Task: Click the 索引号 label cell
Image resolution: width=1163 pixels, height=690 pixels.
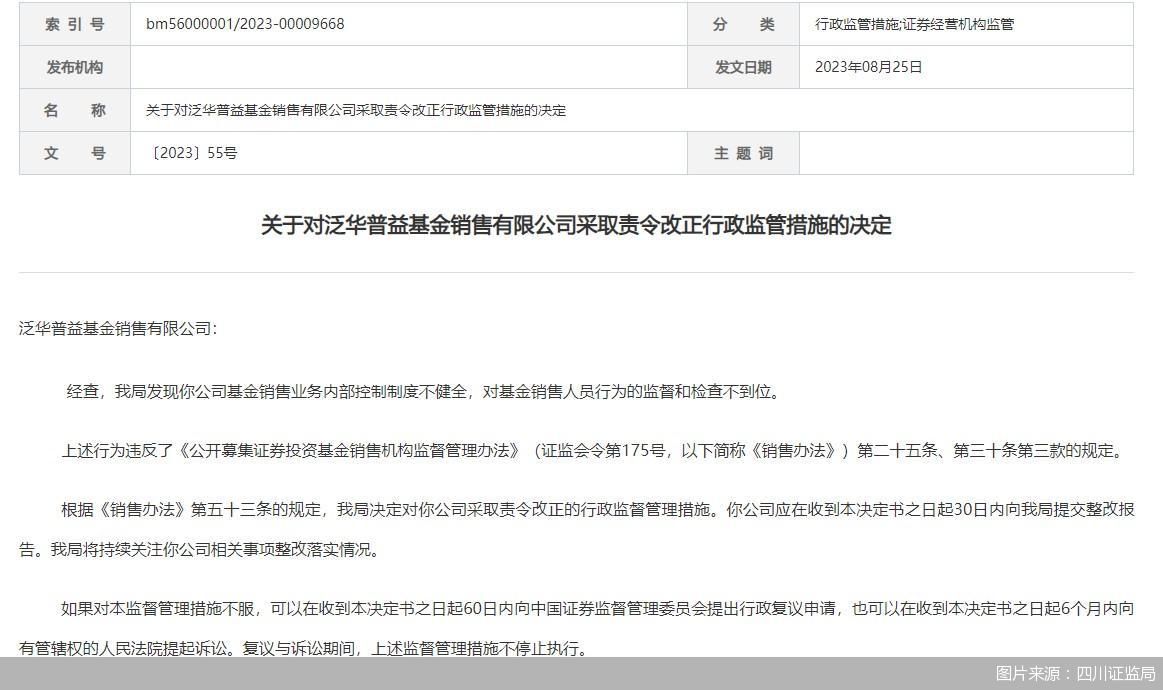Action: [x=74, y=24]
